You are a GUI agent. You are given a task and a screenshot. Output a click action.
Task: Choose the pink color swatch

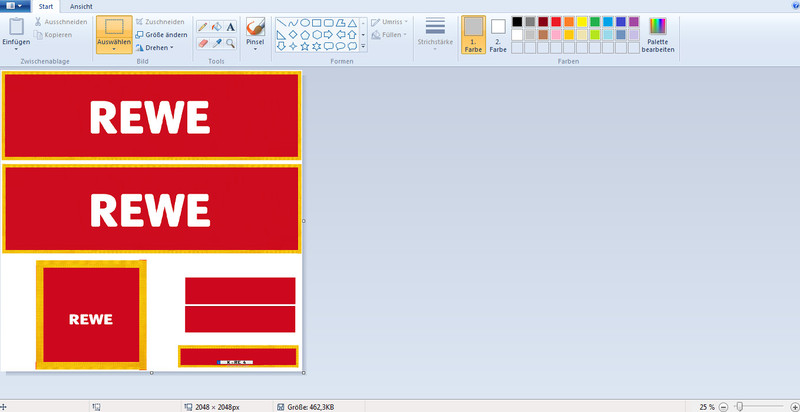[x=556, y=35]
